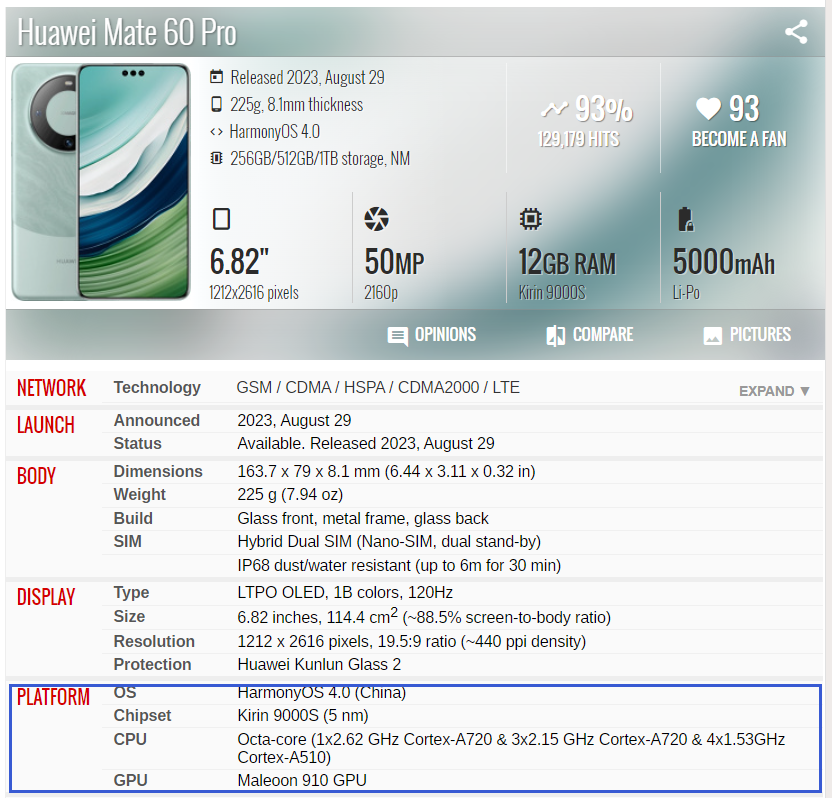Click the Chipset label in Platform

pyautogui.click(x=142, y=715)
